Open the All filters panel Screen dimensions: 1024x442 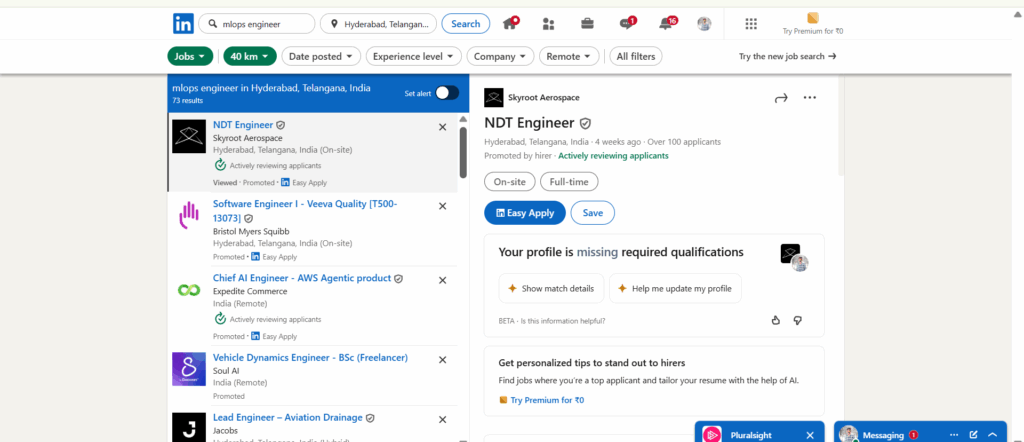[x=636, y=56]
